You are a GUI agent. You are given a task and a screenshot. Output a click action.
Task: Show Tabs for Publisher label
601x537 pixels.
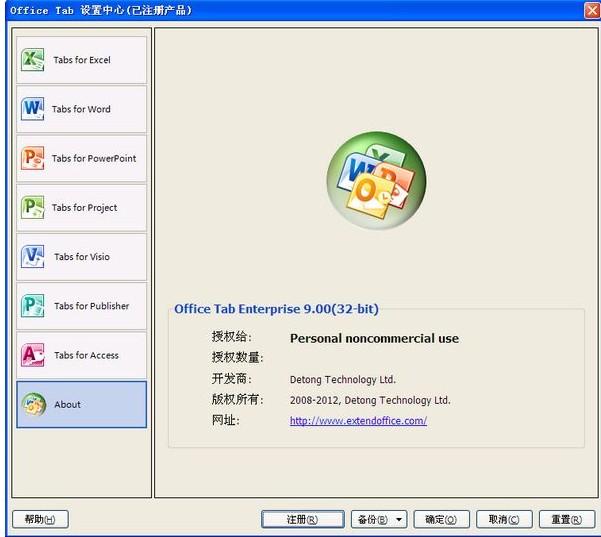point(92,306)
